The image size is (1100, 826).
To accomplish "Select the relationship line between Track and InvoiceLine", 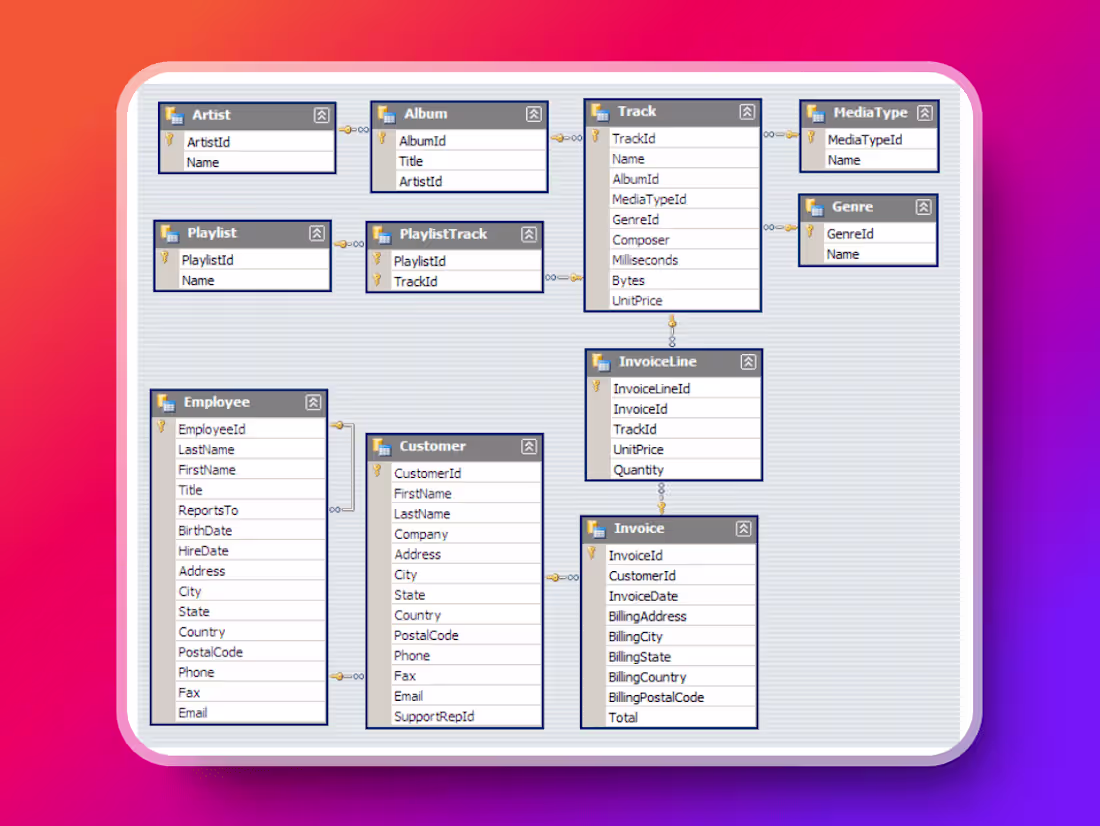I will [x=672, y=330].
